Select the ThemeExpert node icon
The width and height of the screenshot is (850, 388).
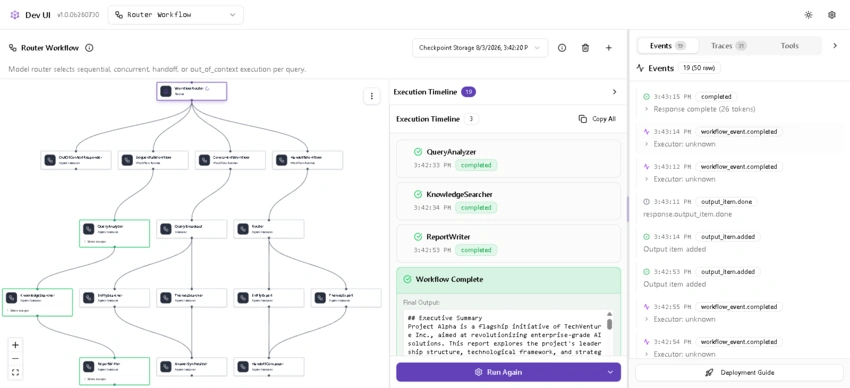(x=320, y=298)
